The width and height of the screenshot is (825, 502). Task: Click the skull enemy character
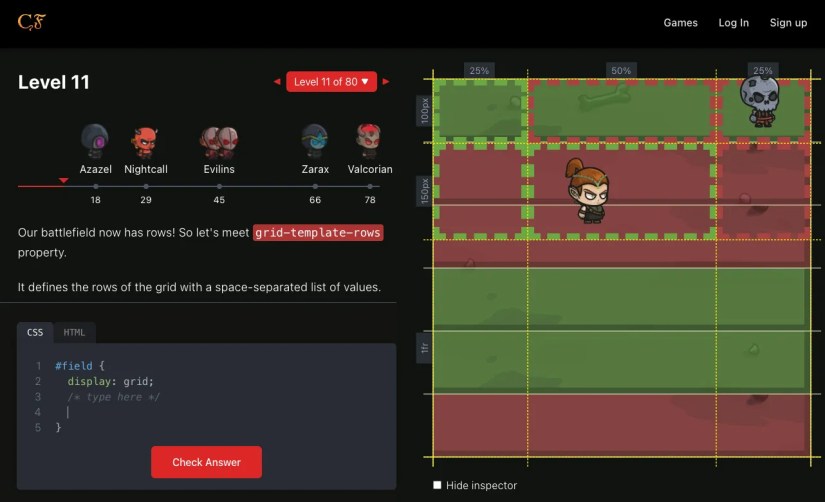tap(760, 101)
